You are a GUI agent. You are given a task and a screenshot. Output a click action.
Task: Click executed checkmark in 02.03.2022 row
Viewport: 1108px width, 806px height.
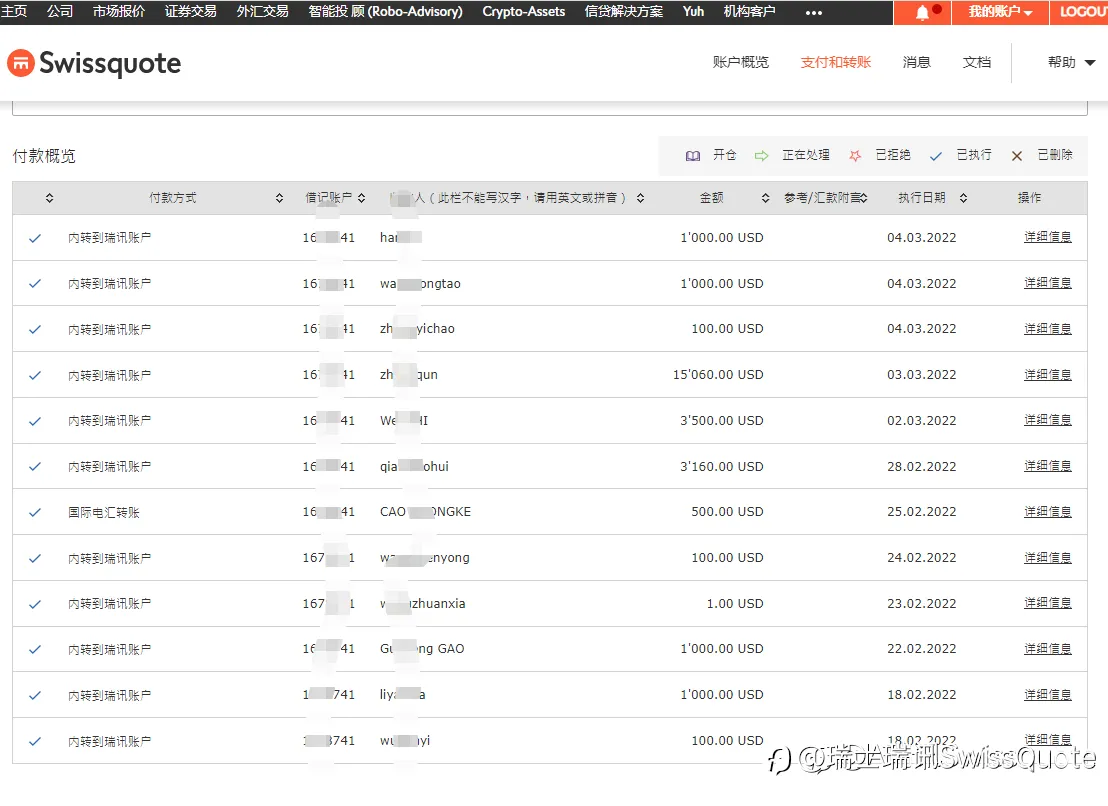(35, 421)
